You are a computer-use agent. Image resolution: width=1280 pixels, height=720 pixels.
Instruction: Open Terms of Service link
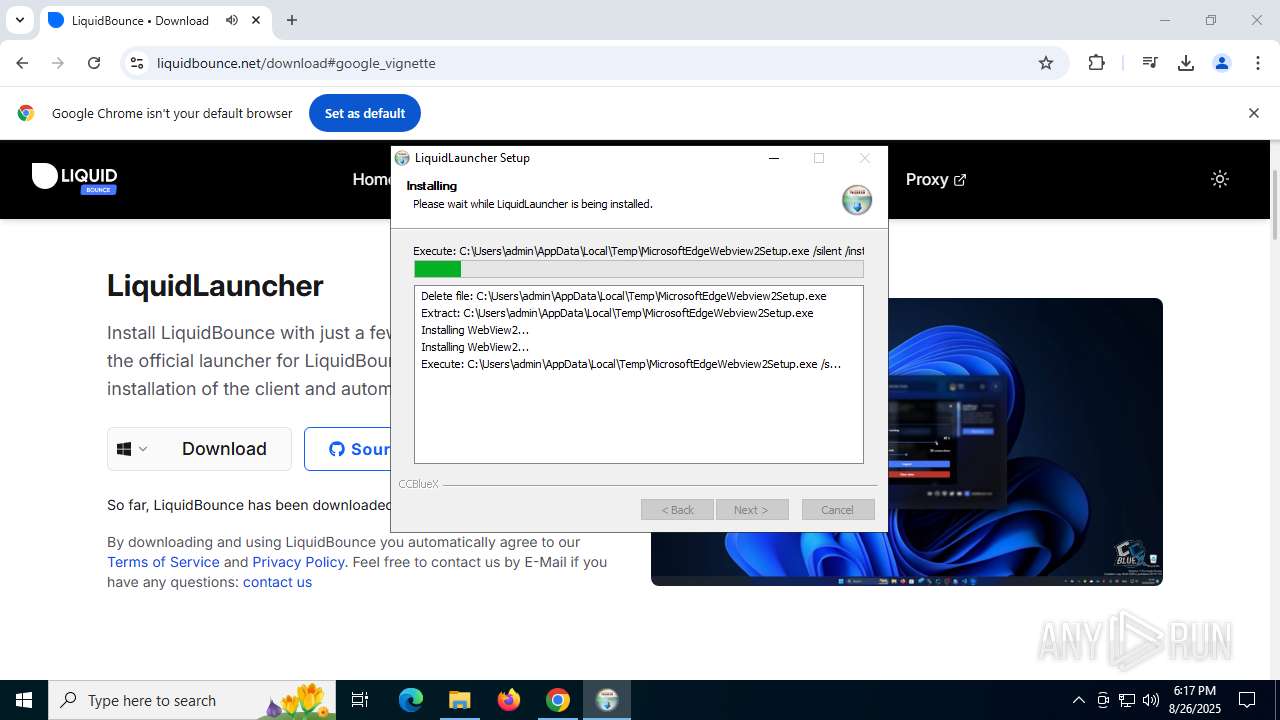pyautogui.click(x=163, y=562)
